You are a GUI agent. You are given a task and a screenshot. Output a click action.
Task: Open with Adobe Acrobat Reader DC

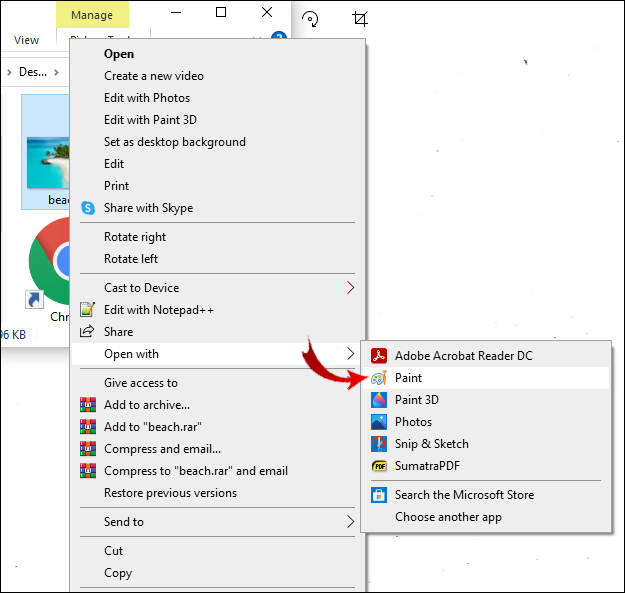pyautogui.click(x=486, y=355)
